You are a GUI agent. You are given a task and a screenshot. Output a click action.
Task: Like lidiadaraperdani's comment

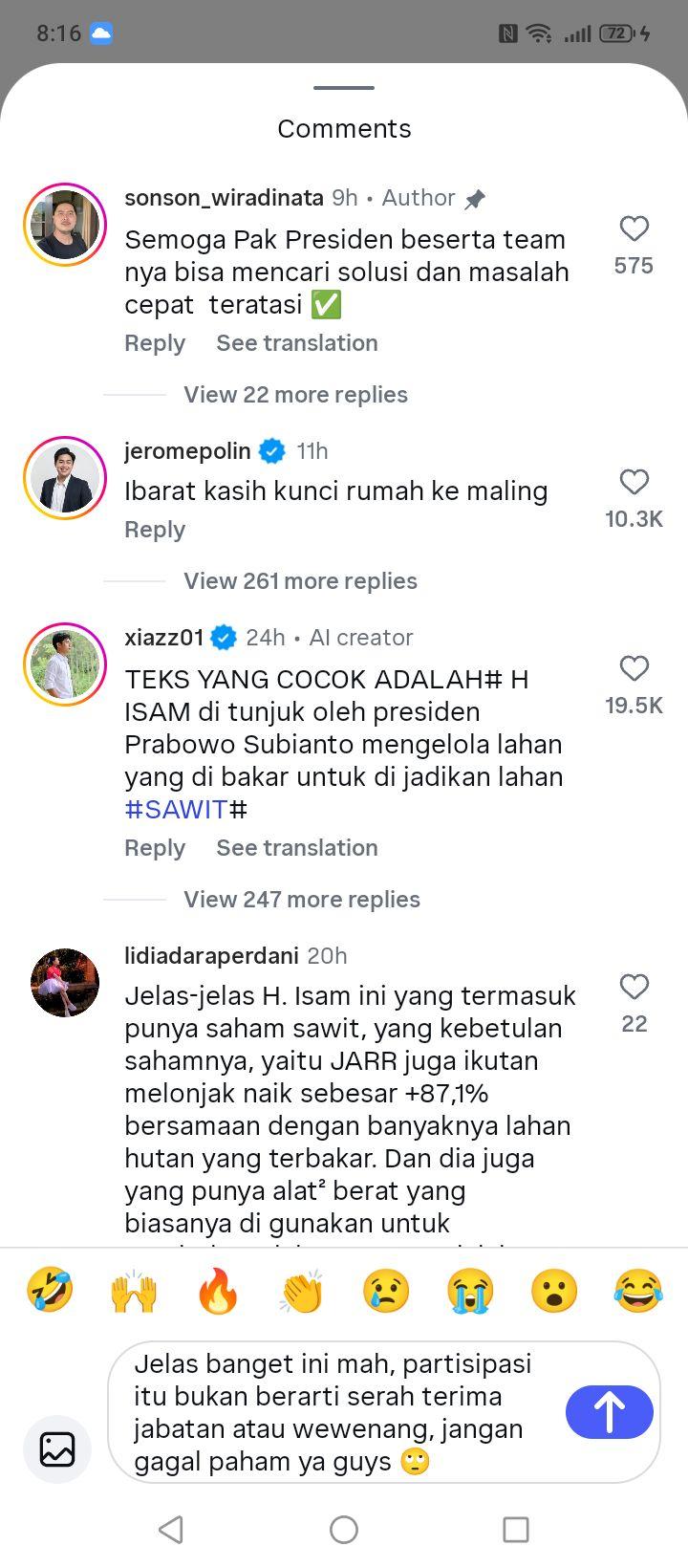point(634,987)
